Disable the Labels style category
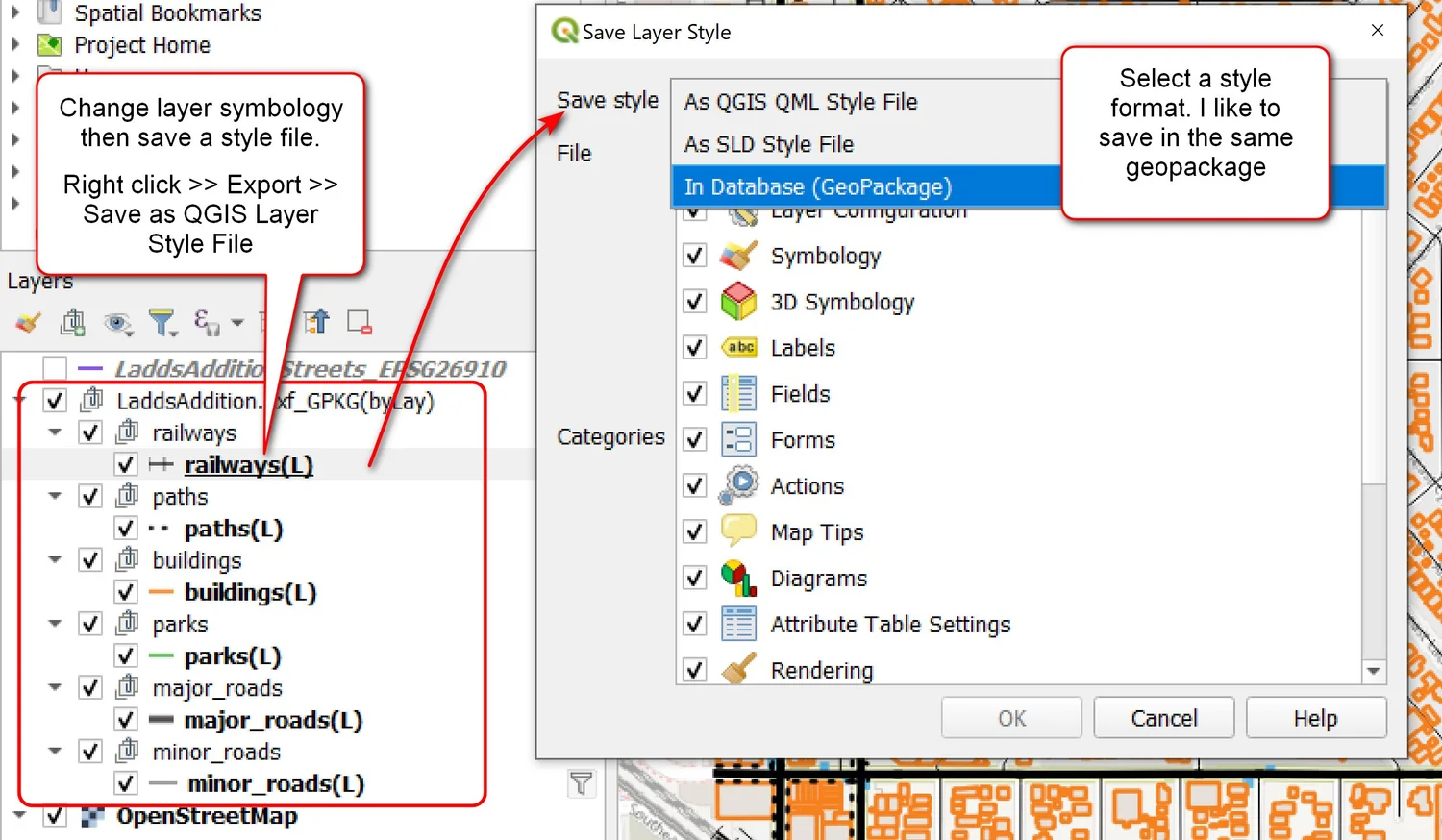This screenshot has height=840, width=1442. pyautogui.click(x=694, y=347)
